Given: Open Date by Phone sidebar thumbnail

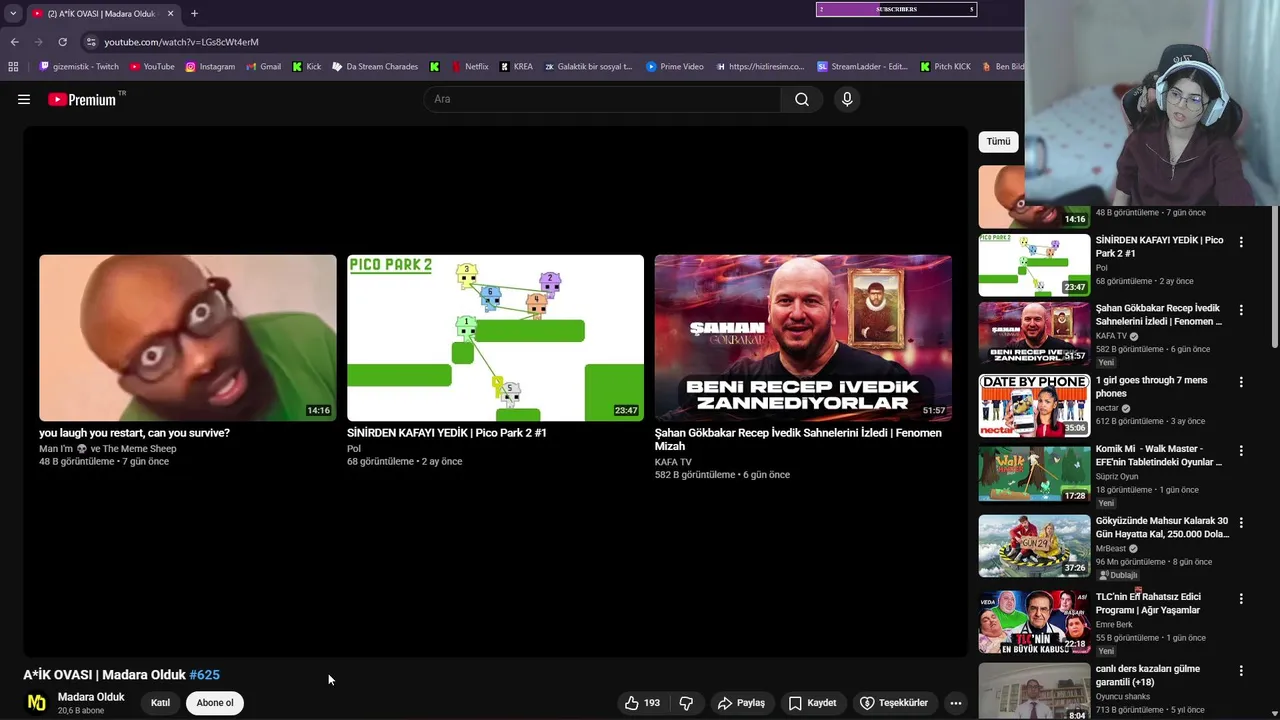Looking at the screenshot, I should pyautogui.click(x=1034, y=406).
